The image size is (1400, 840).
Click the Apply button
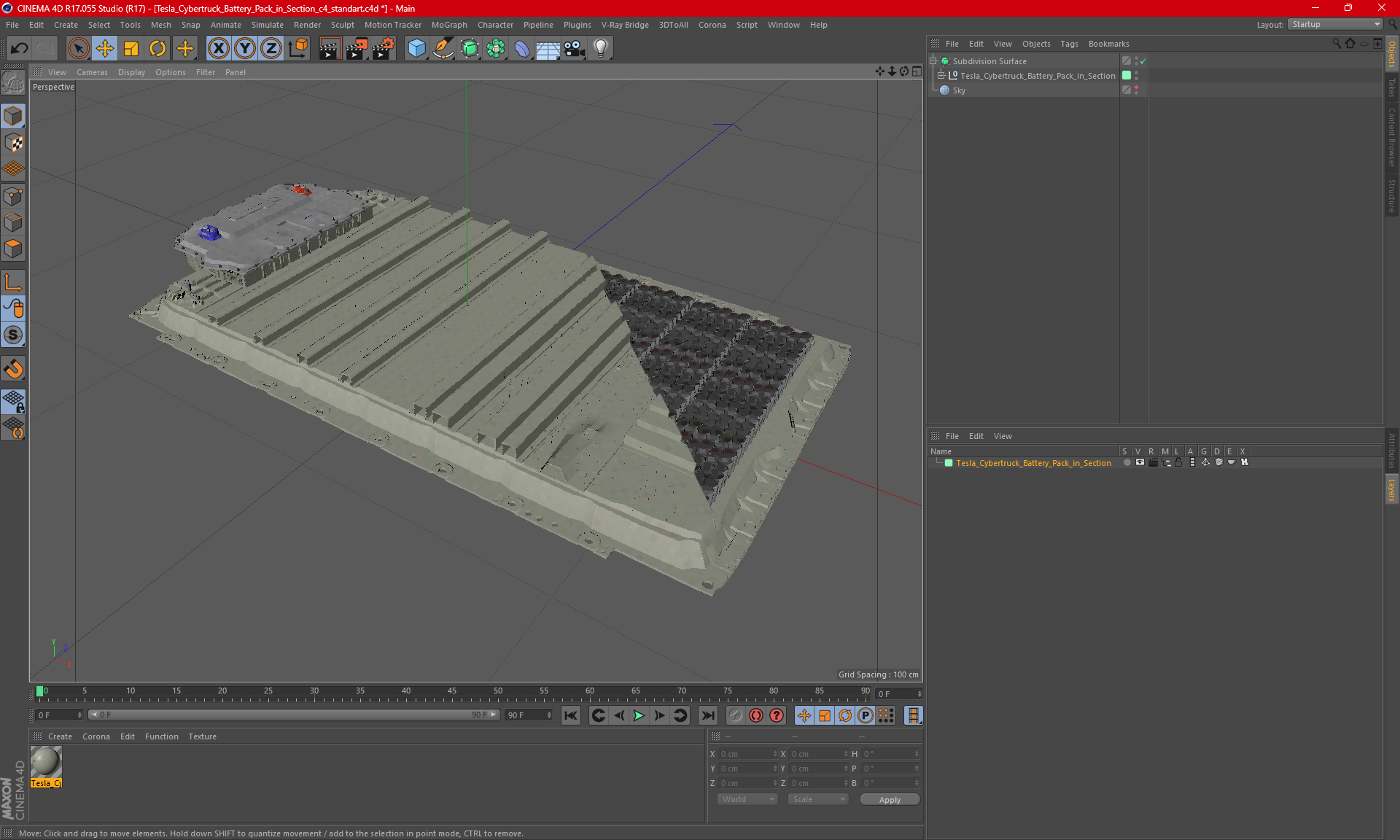coord(890,799)
